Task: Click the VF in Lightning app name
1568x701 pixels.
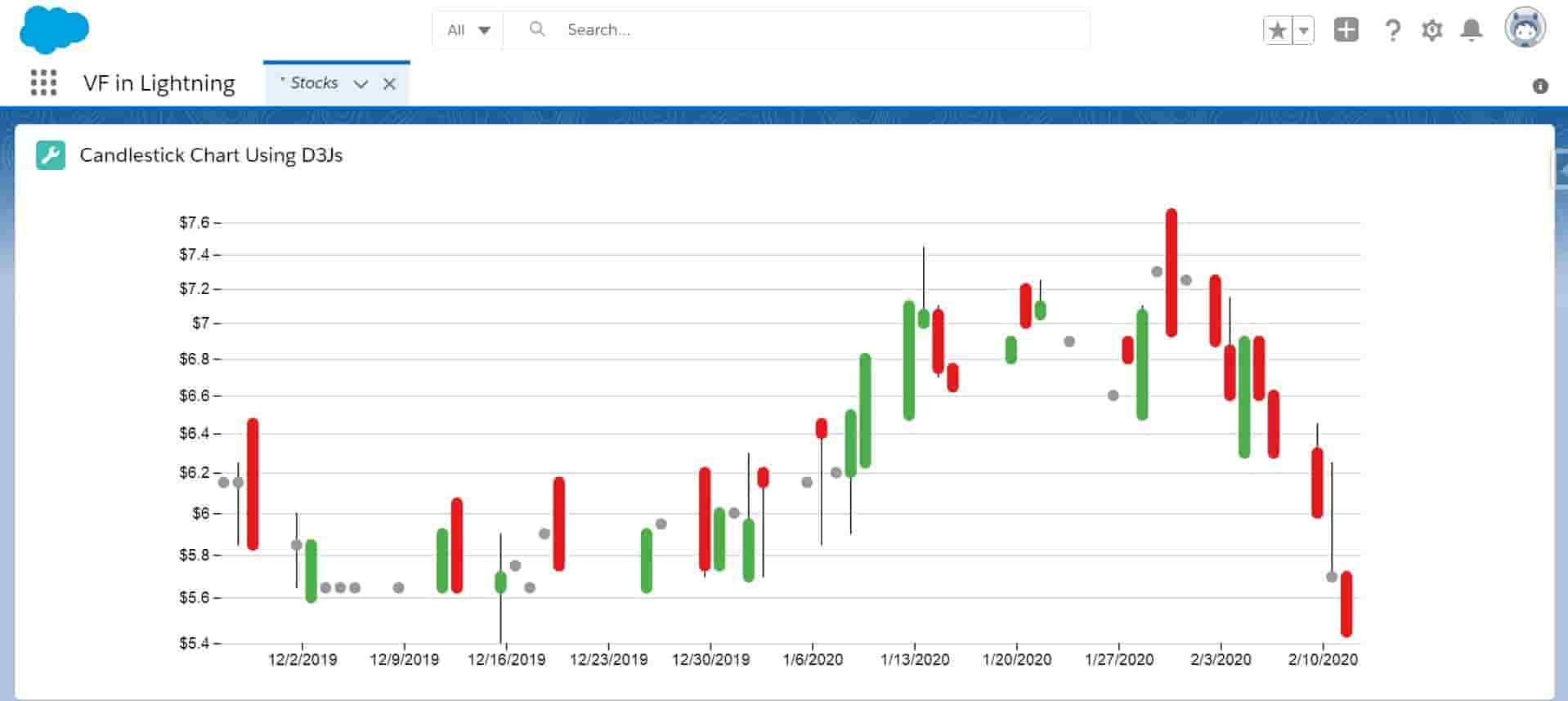Action: click(159, 83)
